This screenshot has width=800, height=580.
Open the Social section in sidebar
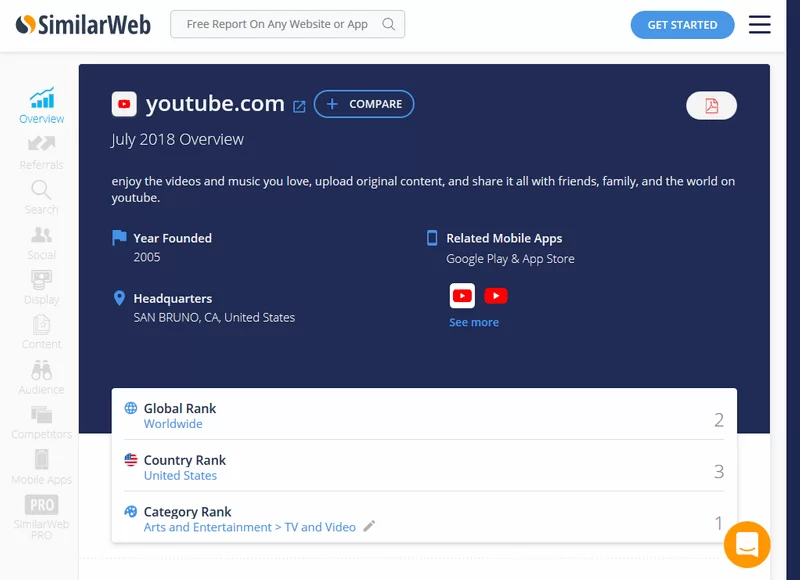(41, 243)
